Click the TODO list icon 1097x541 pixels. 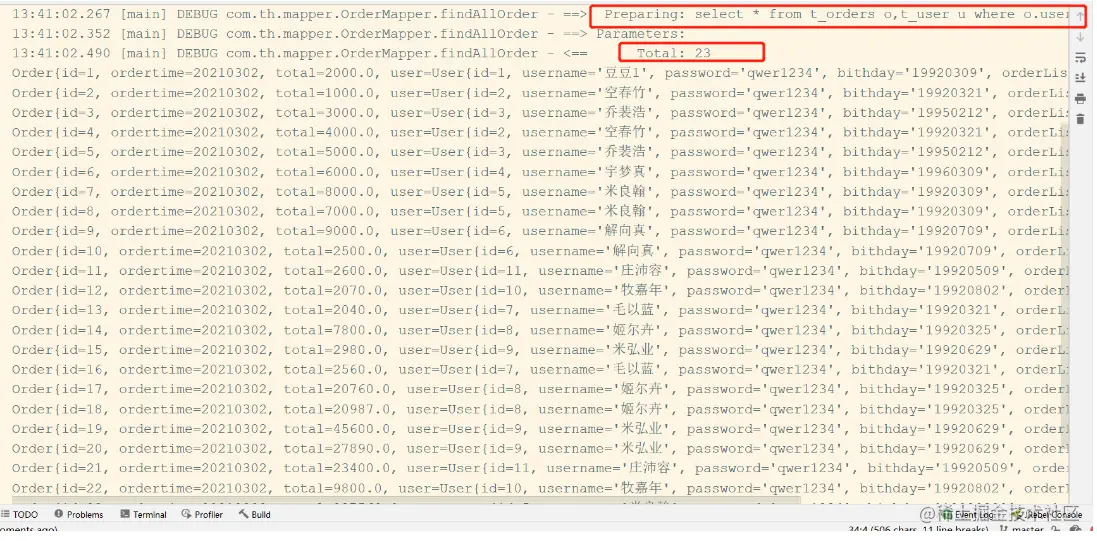point(6,514)
